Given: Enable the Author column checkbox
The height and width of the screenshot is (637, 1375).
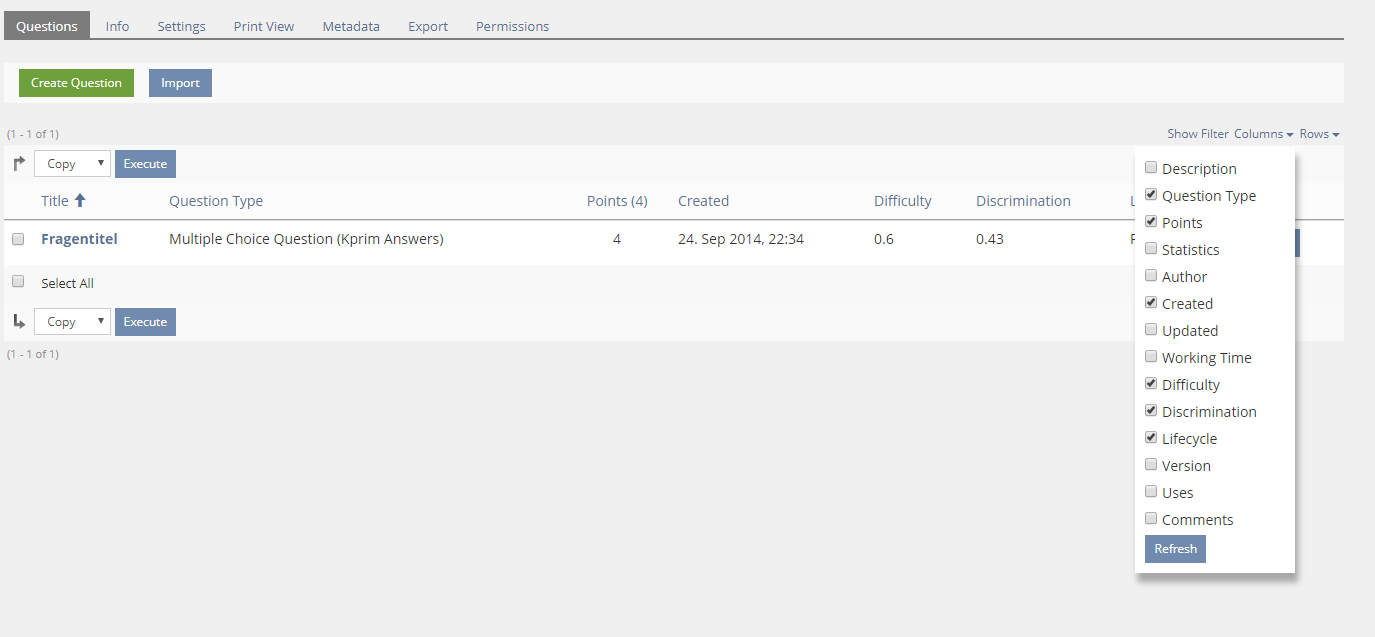Looking at the screenshot, I should click(x=1151, y=276).
